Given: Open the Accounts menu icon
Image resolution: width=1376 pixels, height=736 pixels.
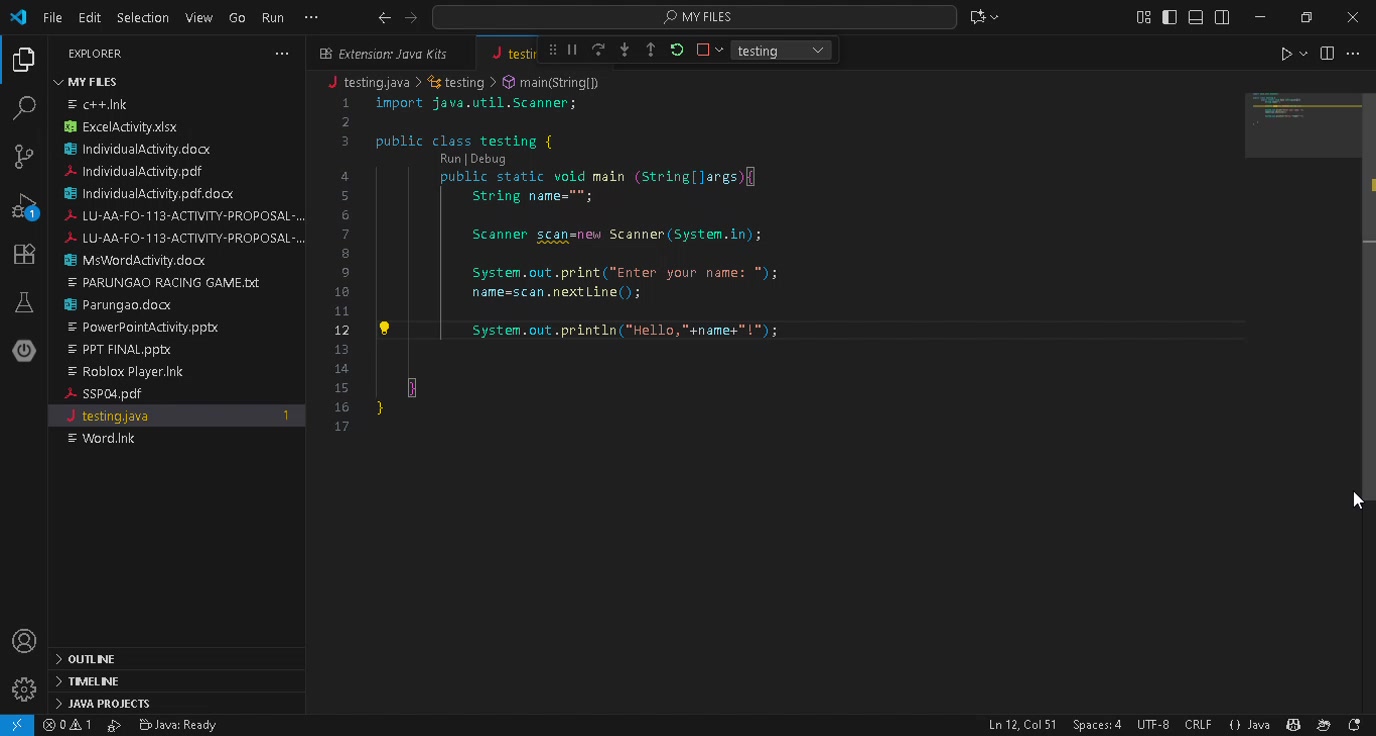Looking at the screenshot, I should click(24, 641).
